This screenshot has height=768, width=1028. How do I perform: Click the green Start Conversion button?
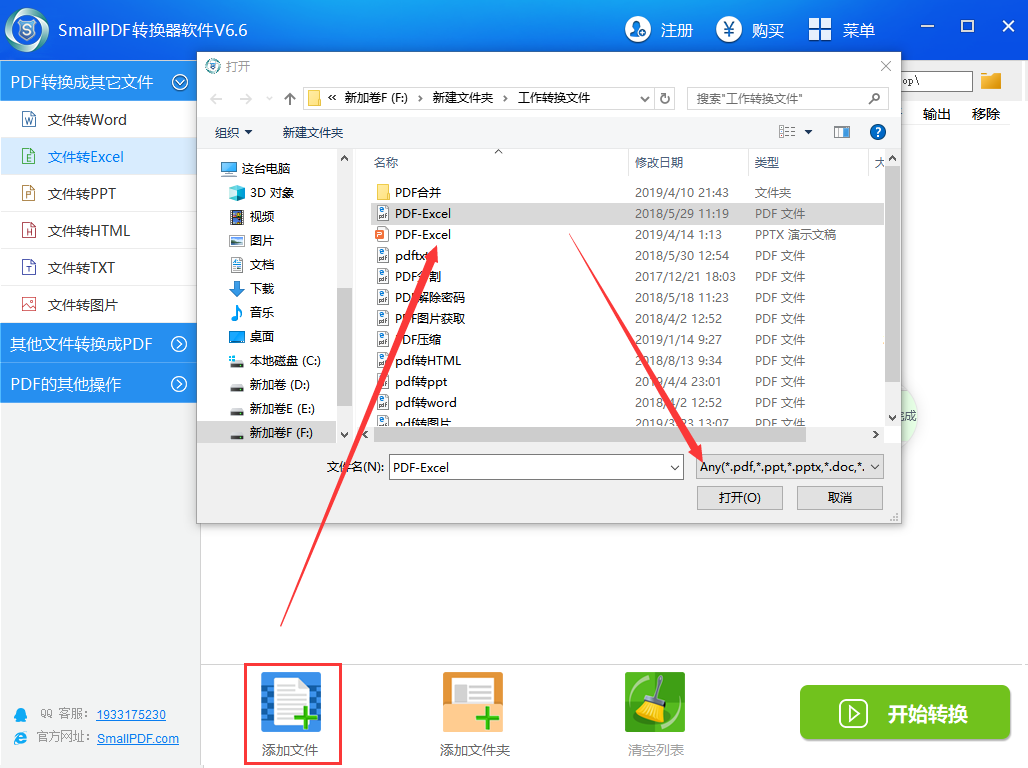tap(905, 713)
